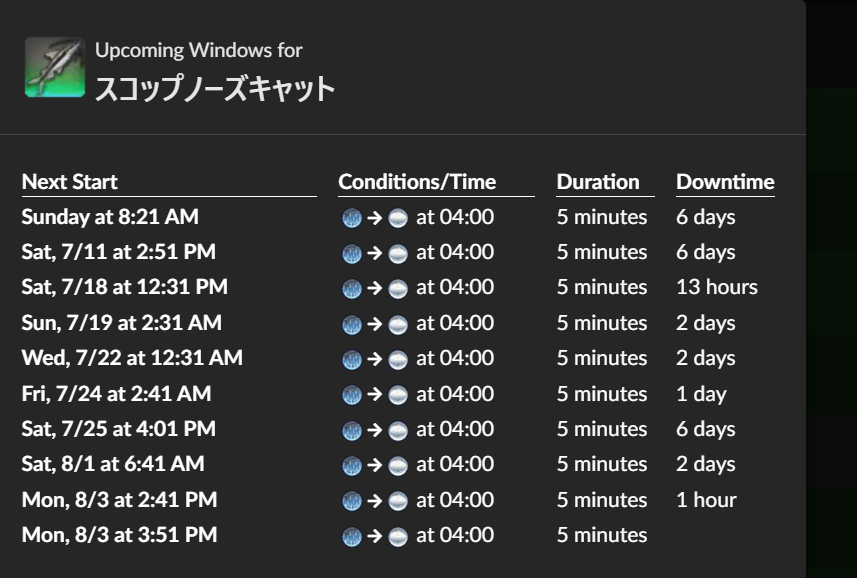The image size is (857, 578).
Task: Click the スコップノーズキャット title text
Action: click(x=215, y=89)
